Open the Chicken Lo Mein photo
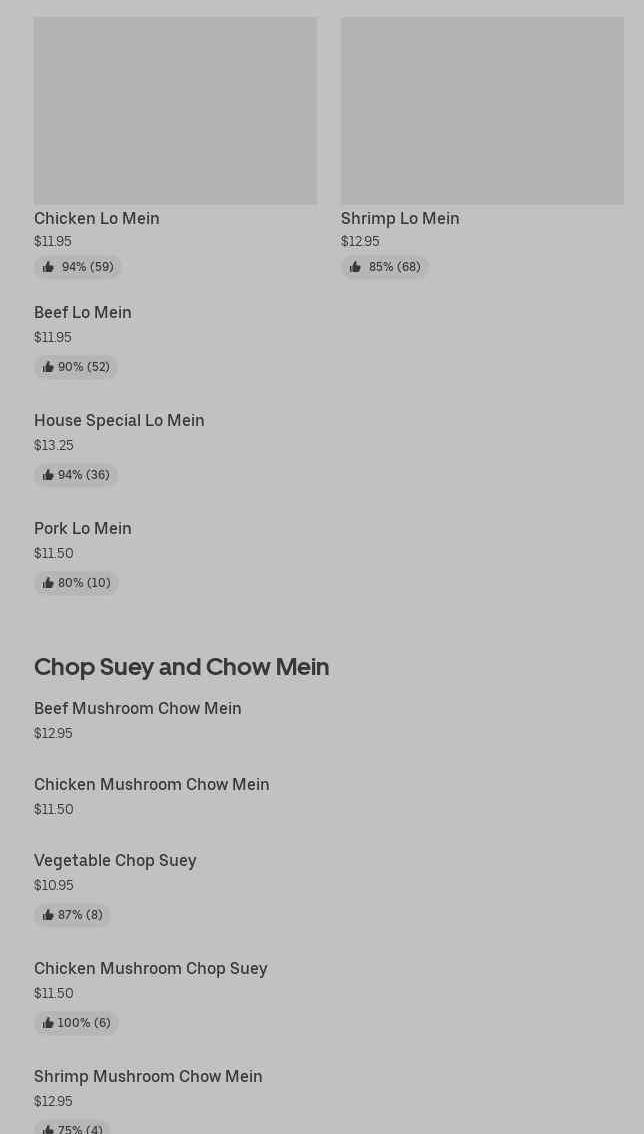Viewport: 644px width, 1134px height. point(175,111)
